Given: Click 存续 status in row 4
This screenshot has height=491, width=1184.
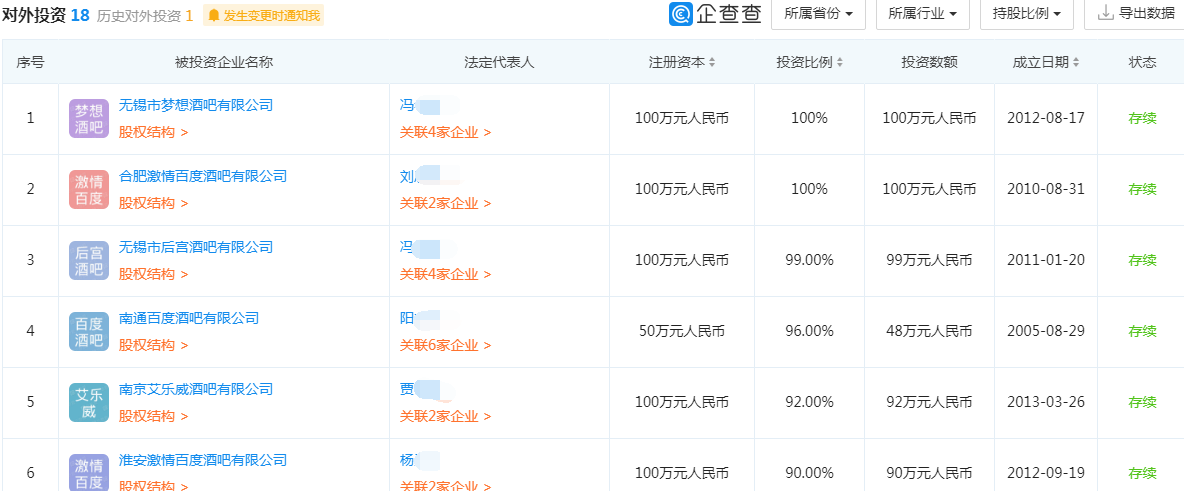Looking at the screenshot, I should (1142, 332).
